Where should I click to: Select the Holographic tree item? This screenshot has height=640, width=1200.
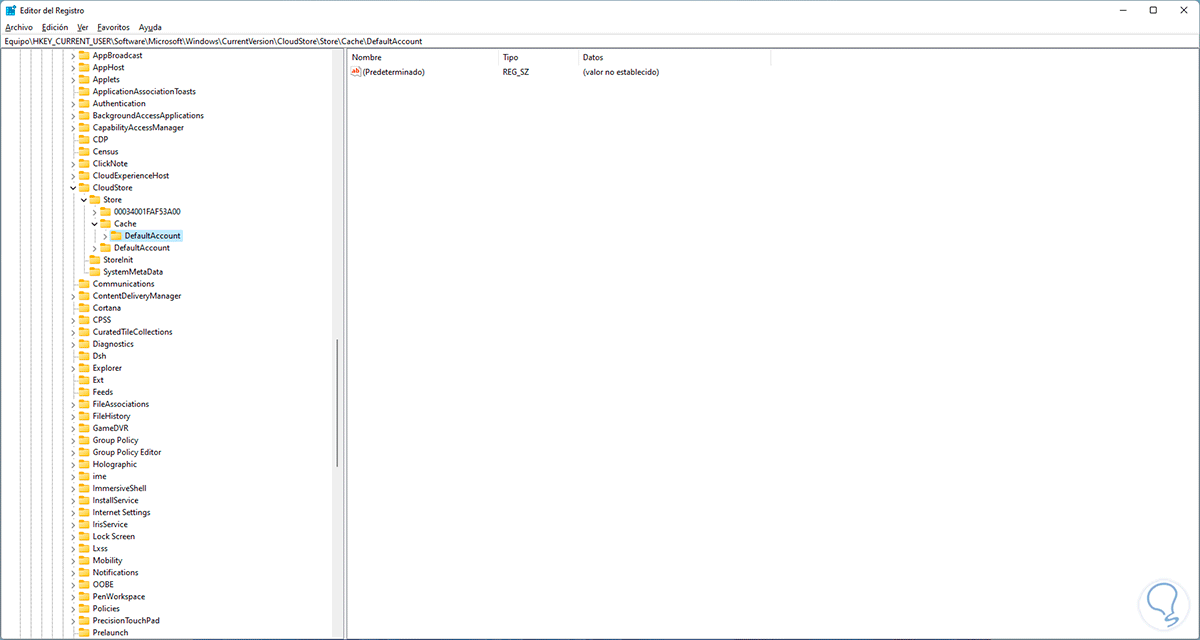pos(114,463)
